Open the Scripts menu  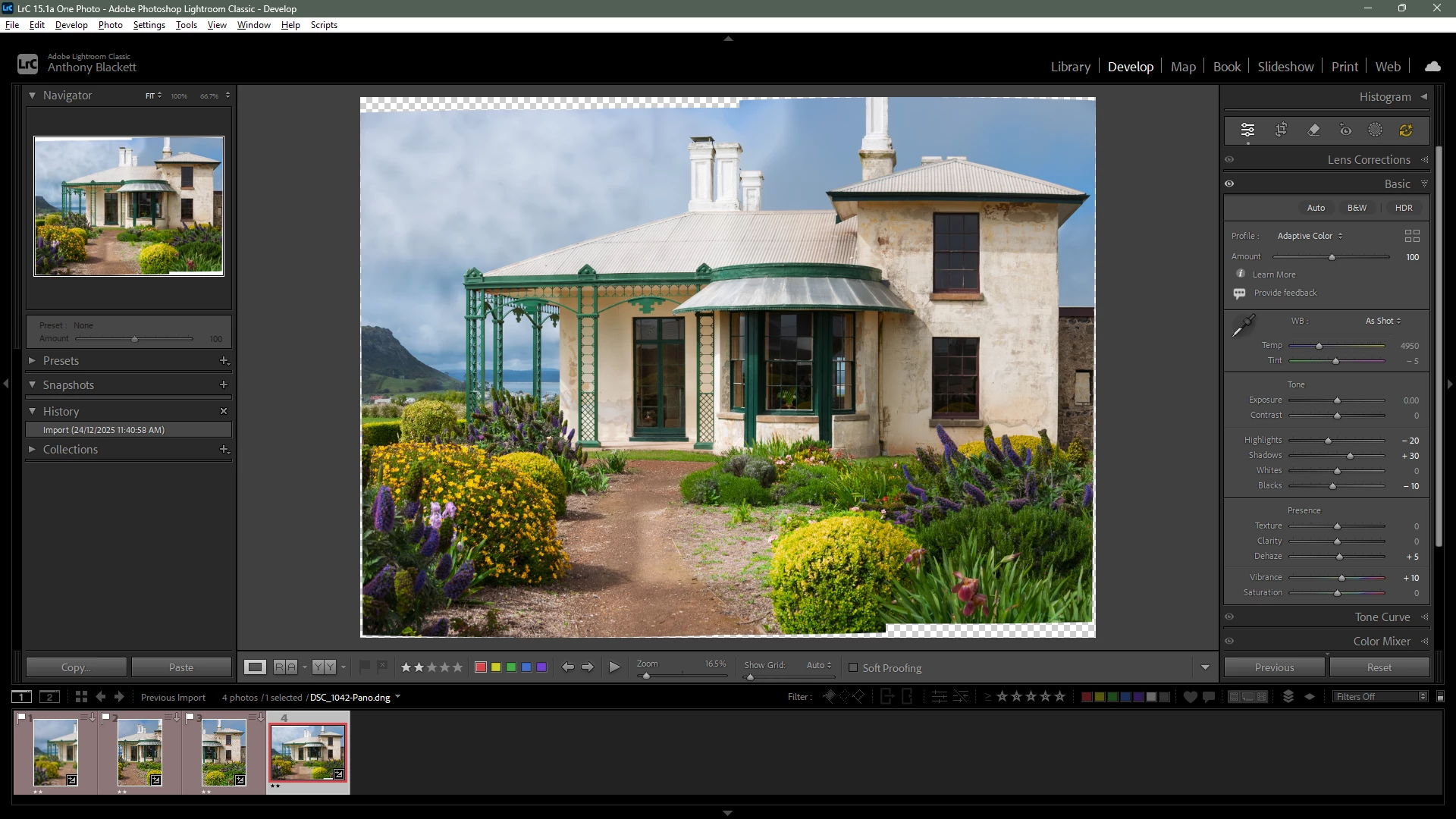(324, 25)
